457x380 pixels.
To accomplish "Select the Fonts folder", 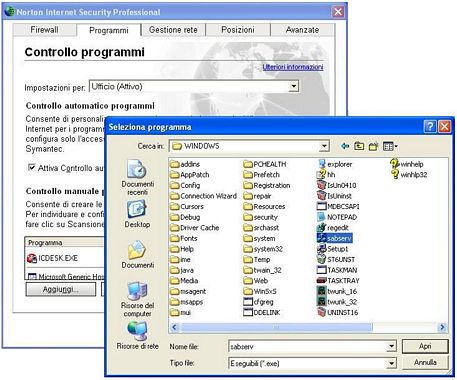I will [184, 238].
